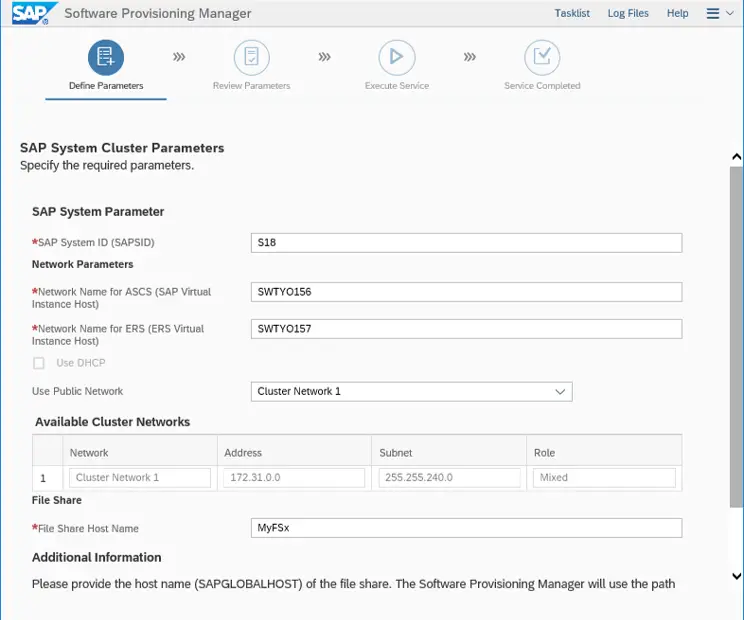
Task: Click the Role column header
Action: pyautogui.click(x=604, y=453)
